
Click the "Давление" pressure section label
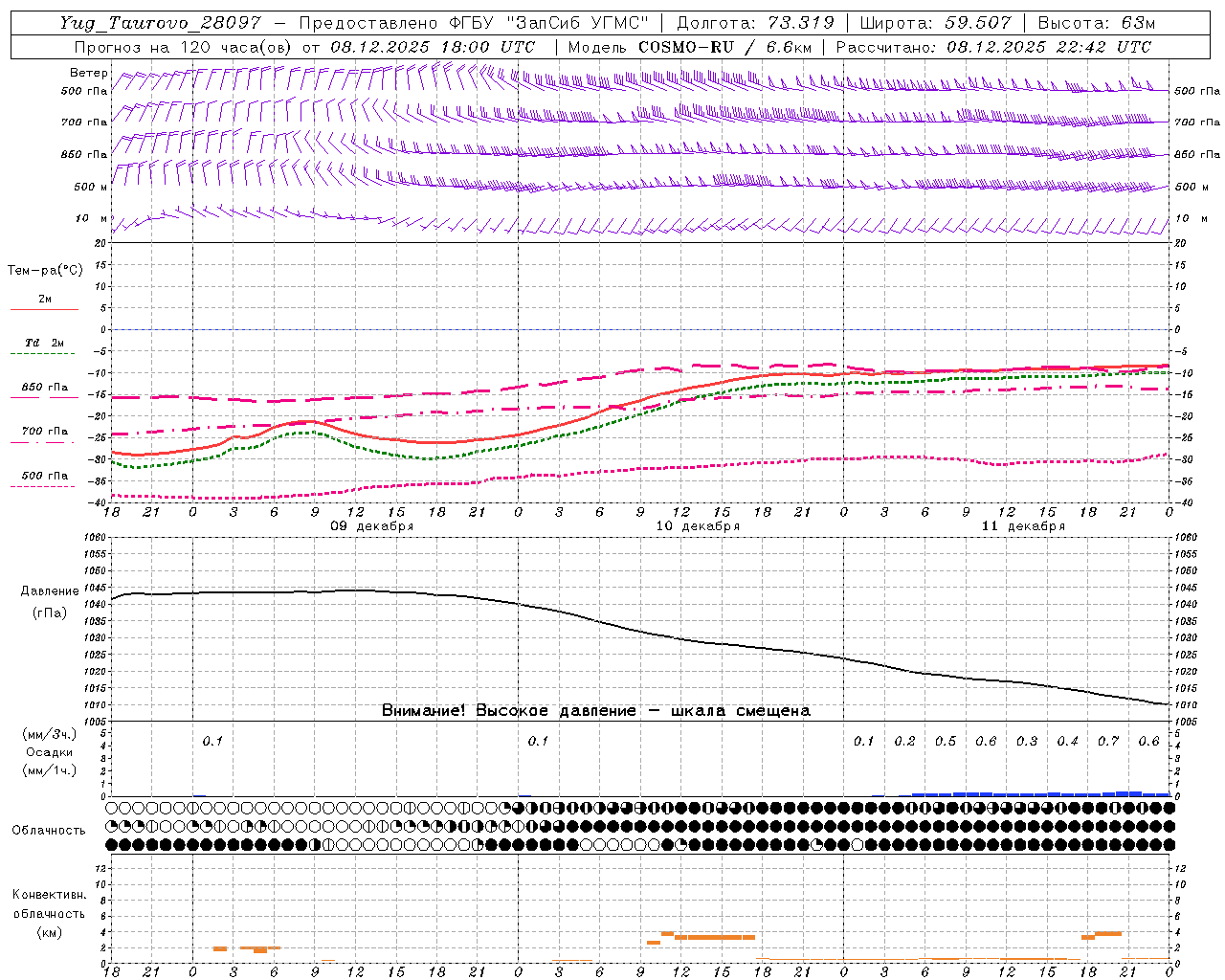50,591
